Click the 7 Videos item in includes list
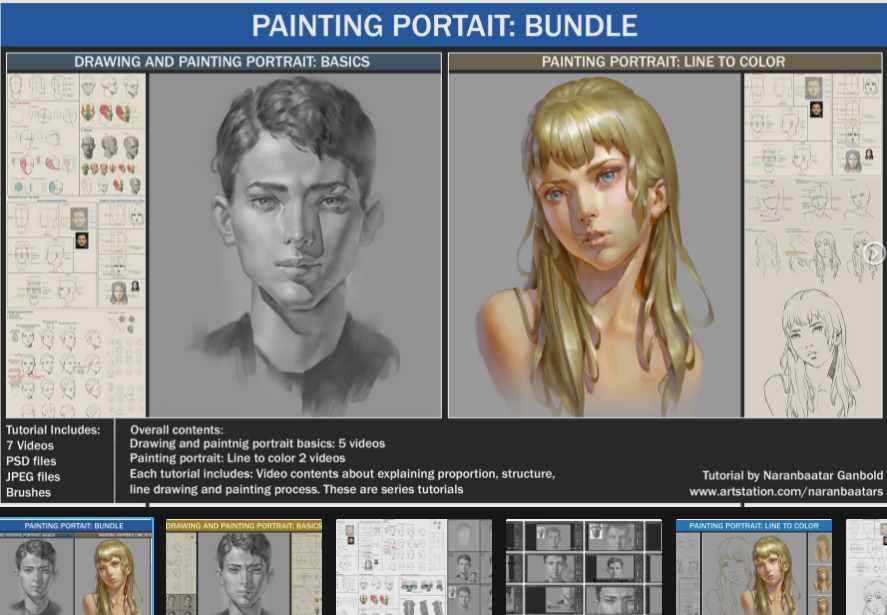Screen dimensions: 887x615 (x=32, y=445)
